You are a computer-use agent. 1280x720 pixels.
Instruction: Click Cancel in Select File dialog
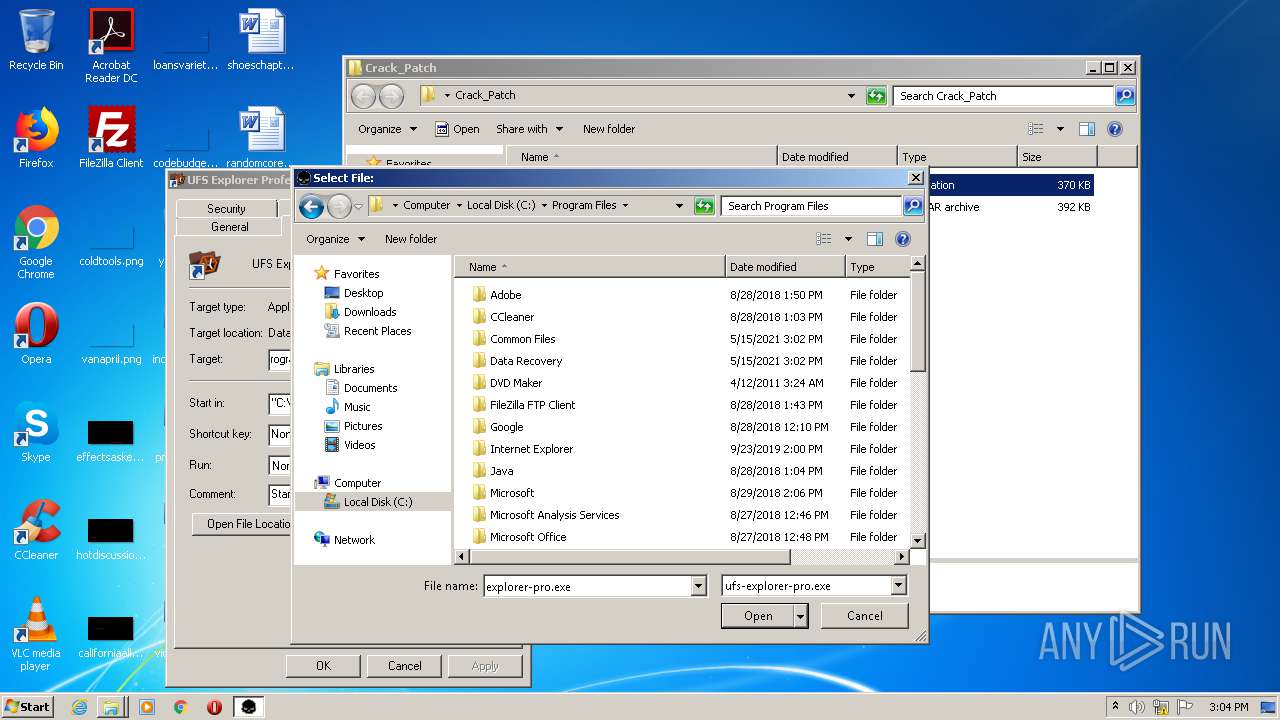[864, 616]
